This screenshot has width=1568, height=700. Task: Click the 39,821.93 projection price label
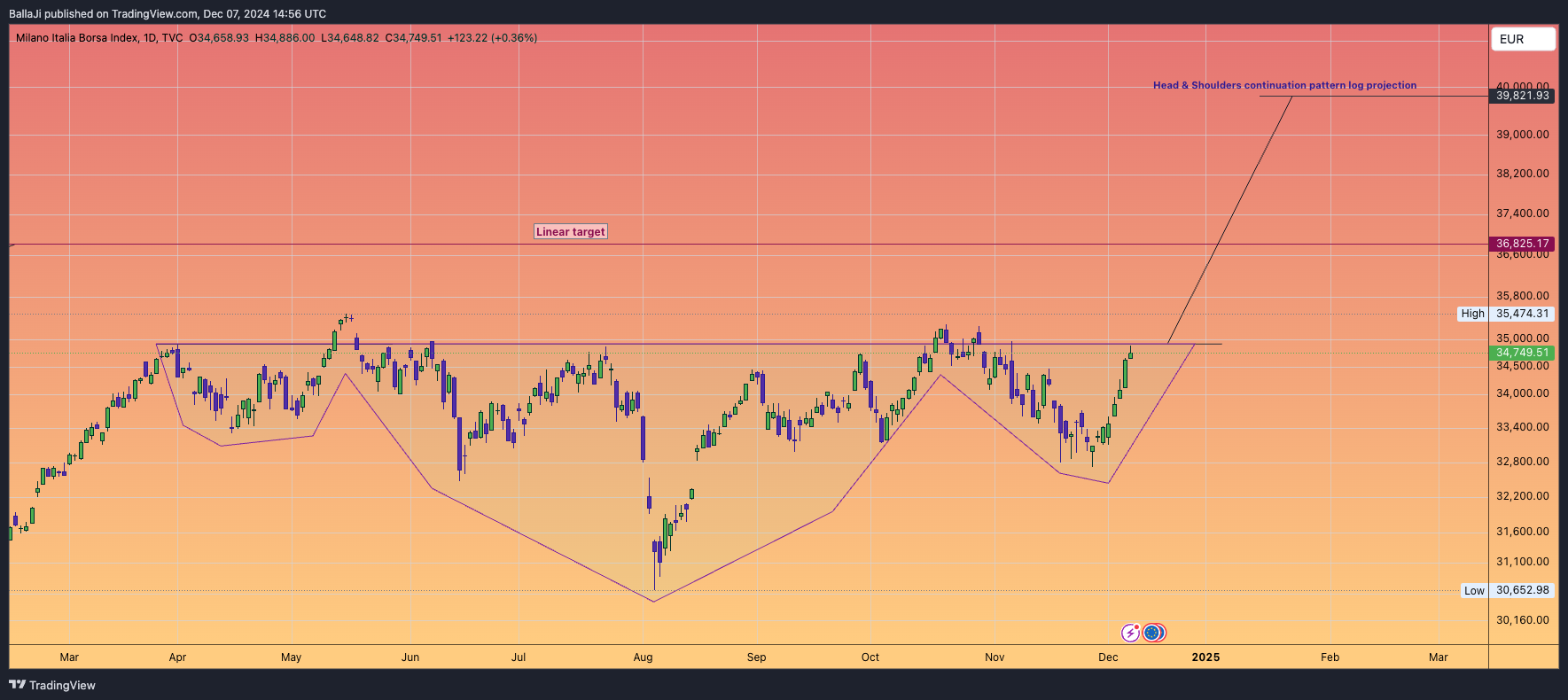point(1523,96)
